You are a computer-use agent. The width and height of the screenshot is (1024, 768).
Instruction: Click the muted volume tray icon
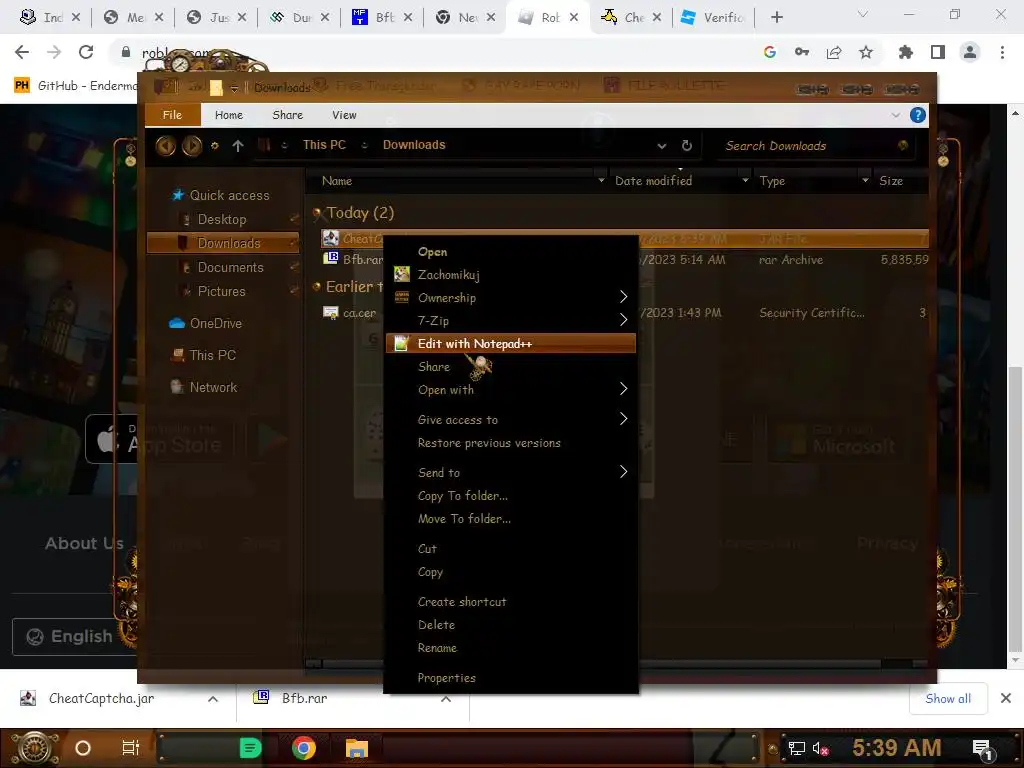[820, 748]
